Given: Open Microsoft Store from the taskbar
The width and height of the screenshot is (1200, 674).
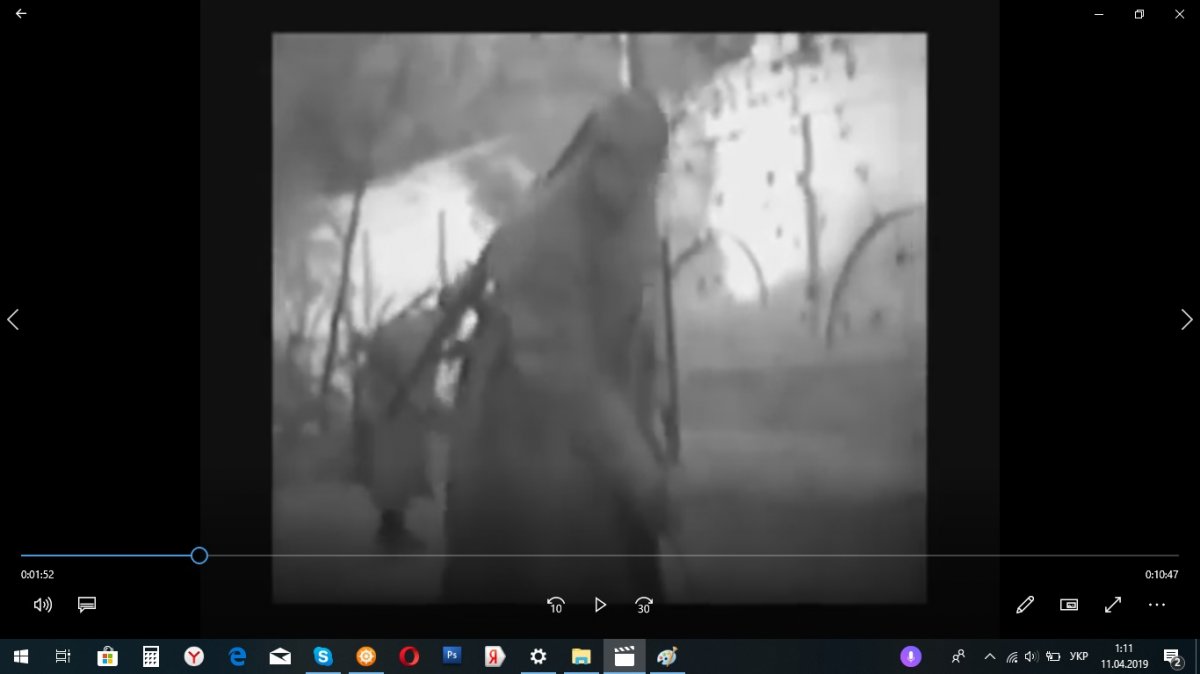Looking at the screenshot, I should coord(107,657).
